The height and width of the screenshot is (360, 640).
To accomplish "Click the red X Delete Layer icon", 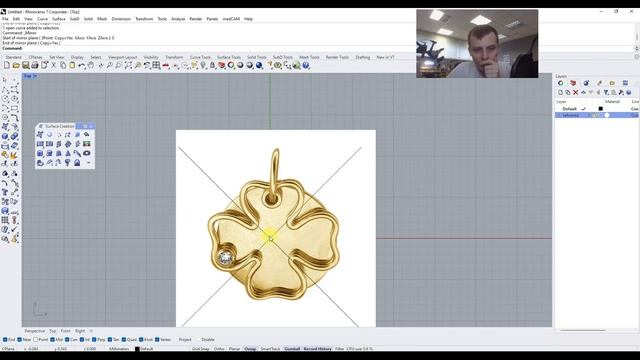I will click(x=576, y=93).
